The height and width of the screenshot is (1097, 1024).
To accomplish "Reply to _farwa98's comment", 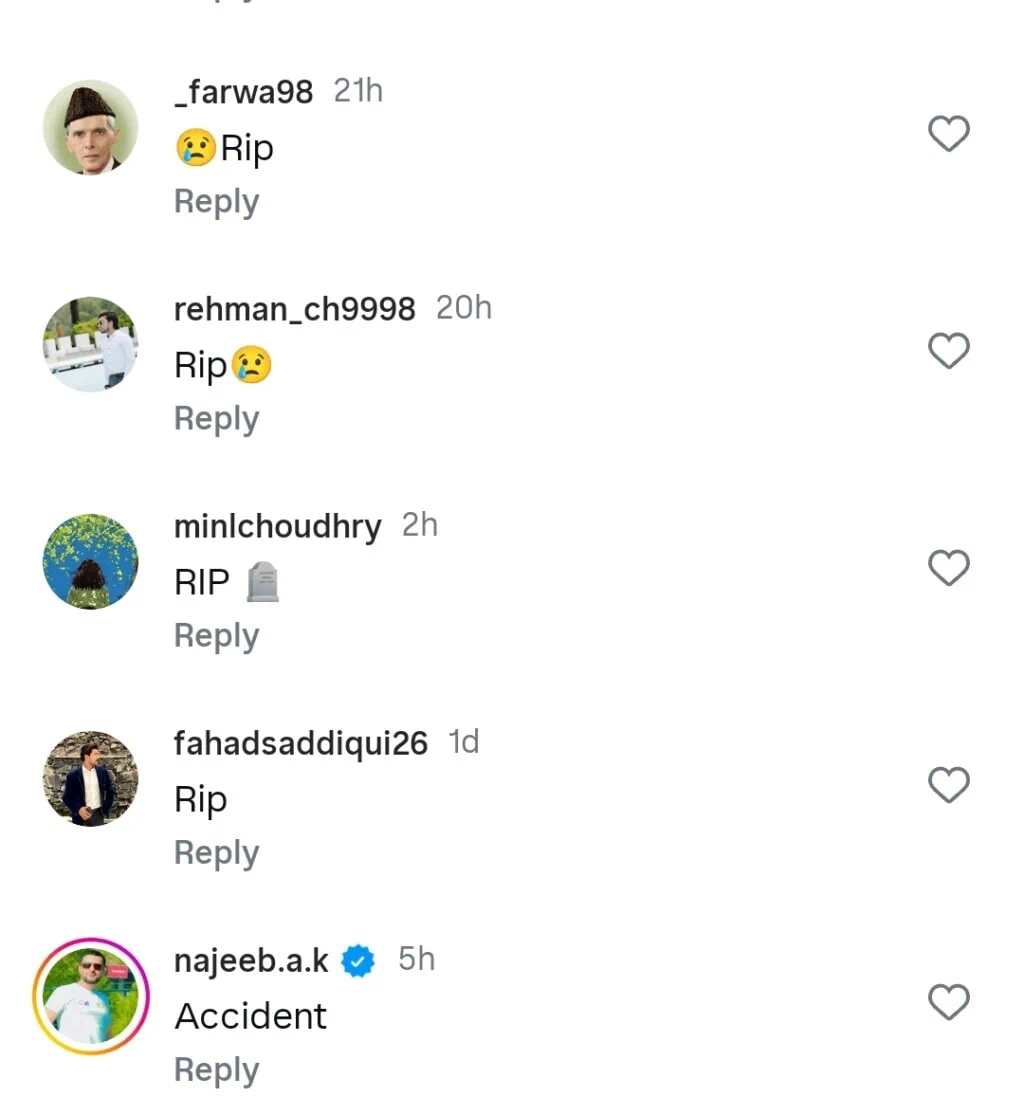I will tap(216, 202).
